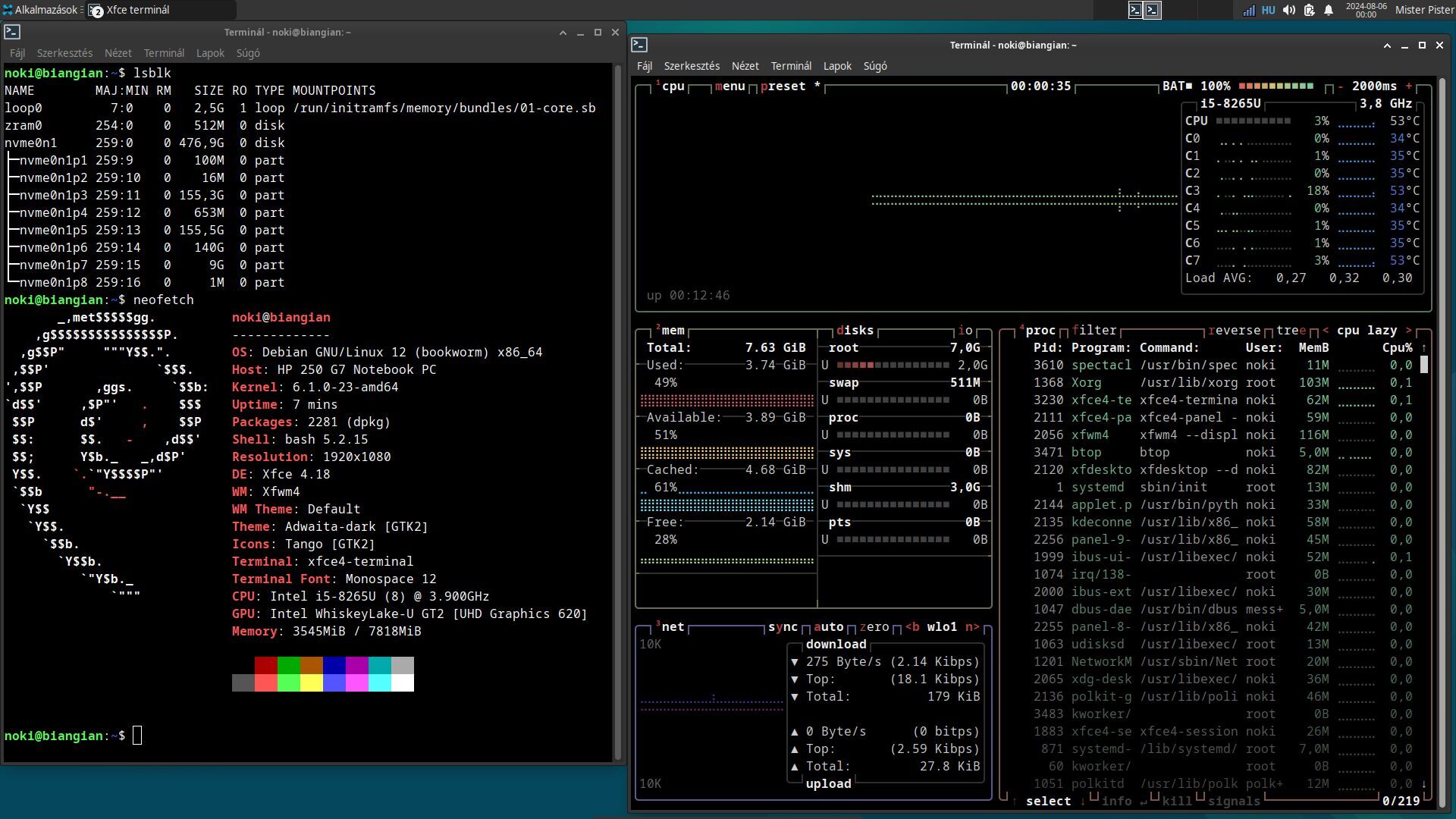The width and height of the screenshot is (1456, 819).
Task: Roll up left terminal using the caret button
Action: pyautogui.click(x=563, y=33)
